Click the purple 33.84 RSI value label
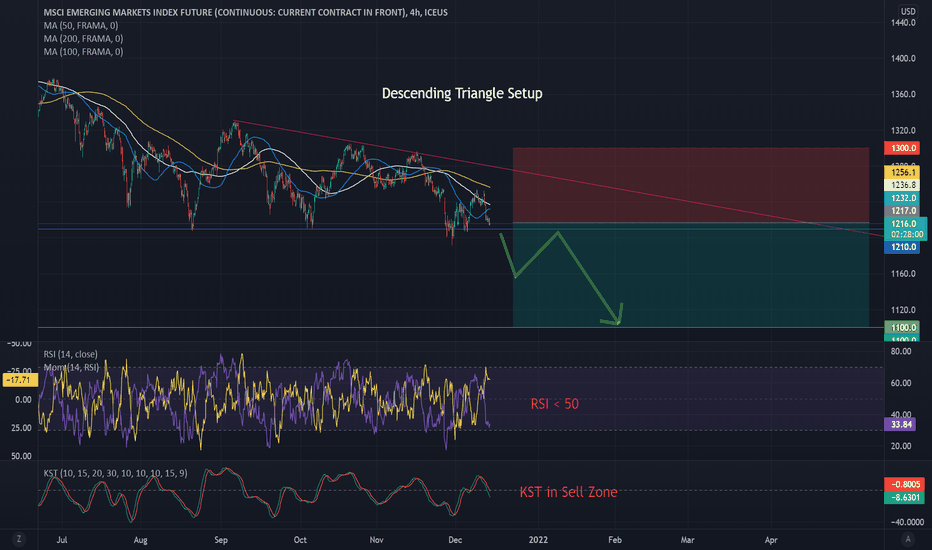 pos(900,425)
